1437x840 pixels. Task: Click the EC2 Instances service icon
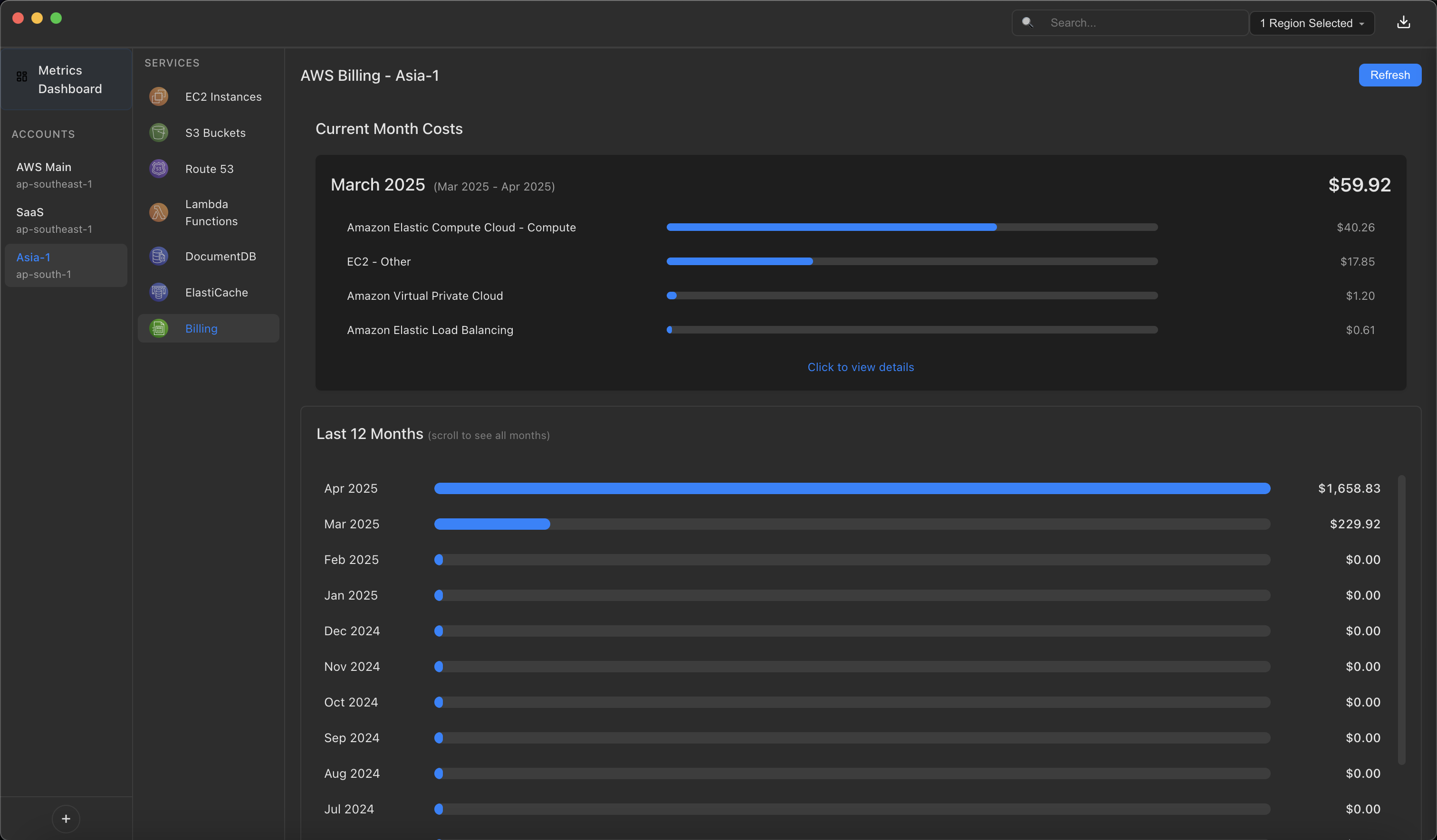(159, 96)
